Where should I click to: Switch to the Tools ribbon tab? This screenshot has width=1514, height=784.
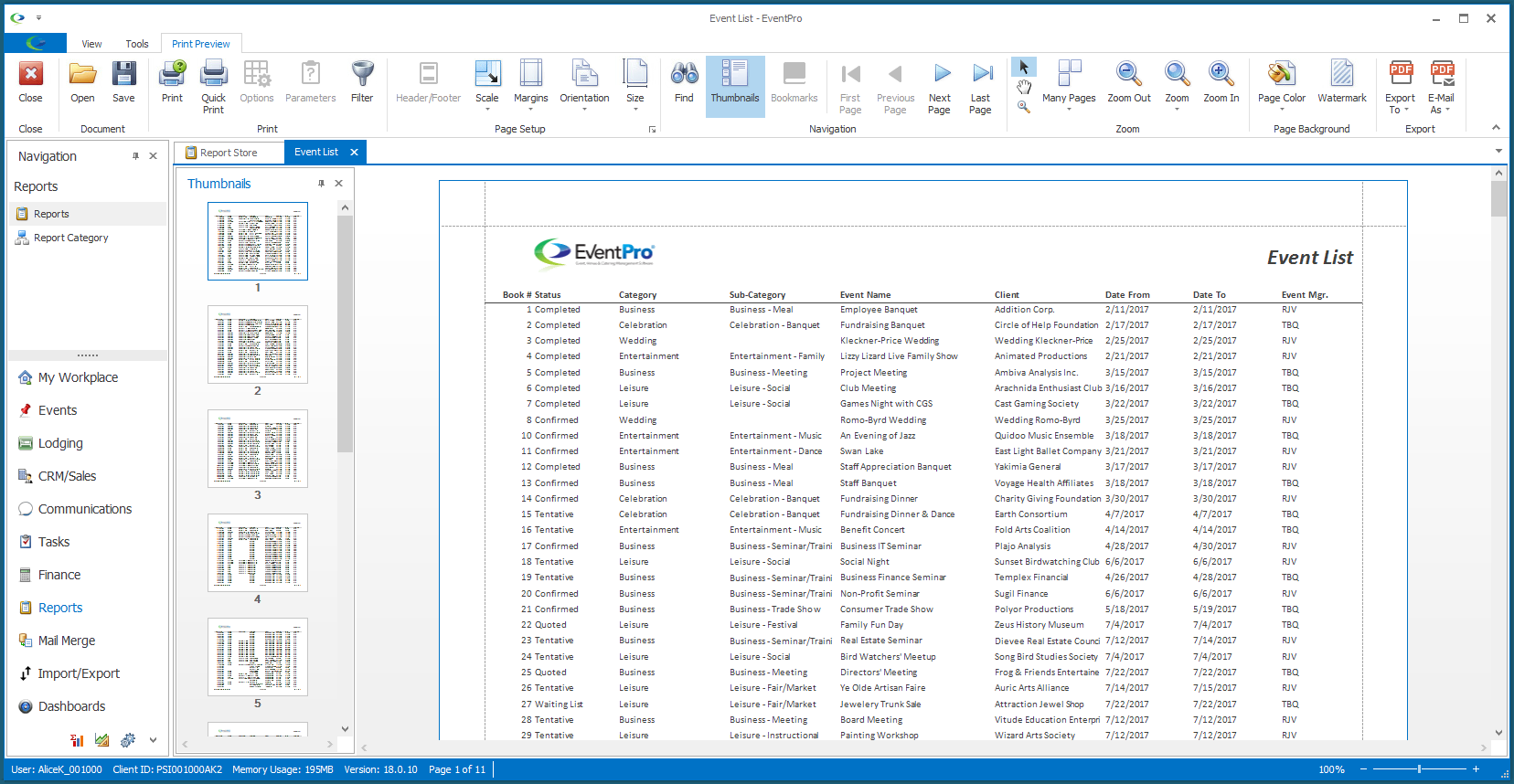coord(137,44)
